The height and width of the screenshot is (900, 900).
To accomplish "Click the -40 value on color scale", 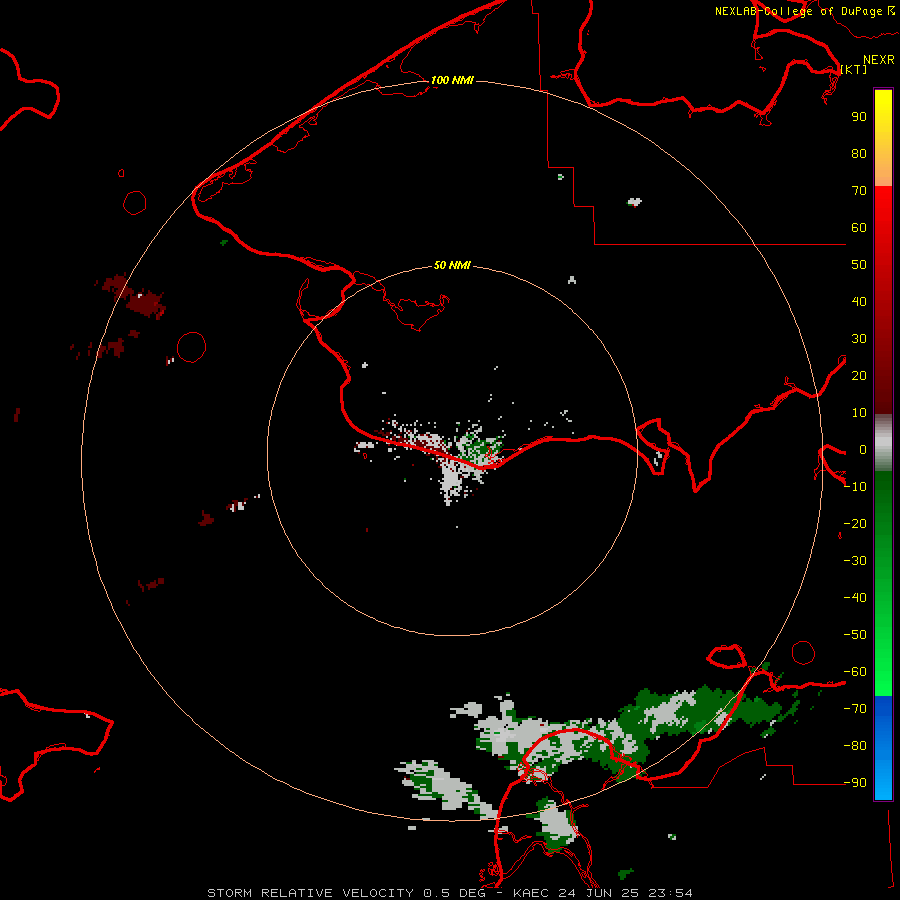I will click(x=855, y=598).
